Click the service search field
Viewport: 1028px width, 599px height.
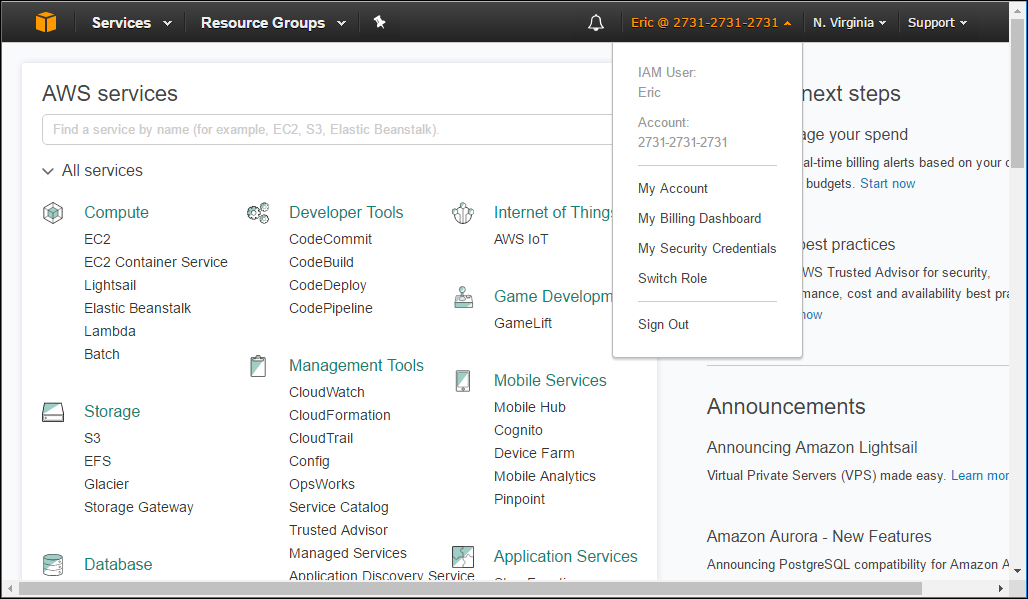327,130
